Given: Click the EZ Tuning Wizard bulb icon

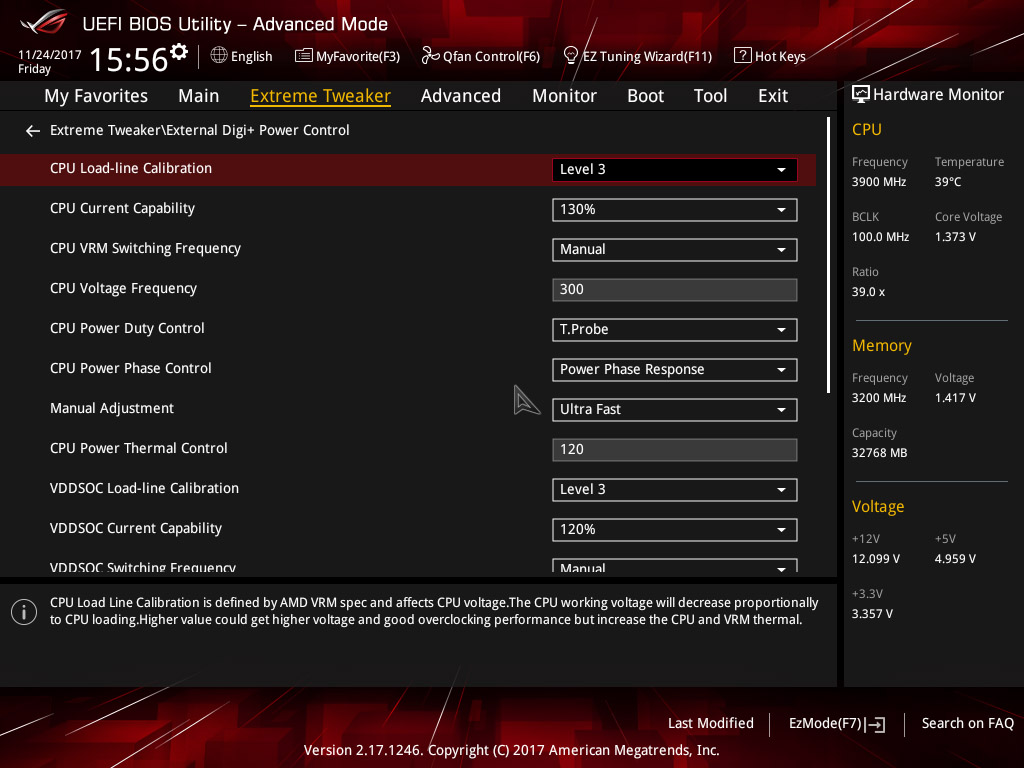Looking at the screenshot, I should [570, 56].
